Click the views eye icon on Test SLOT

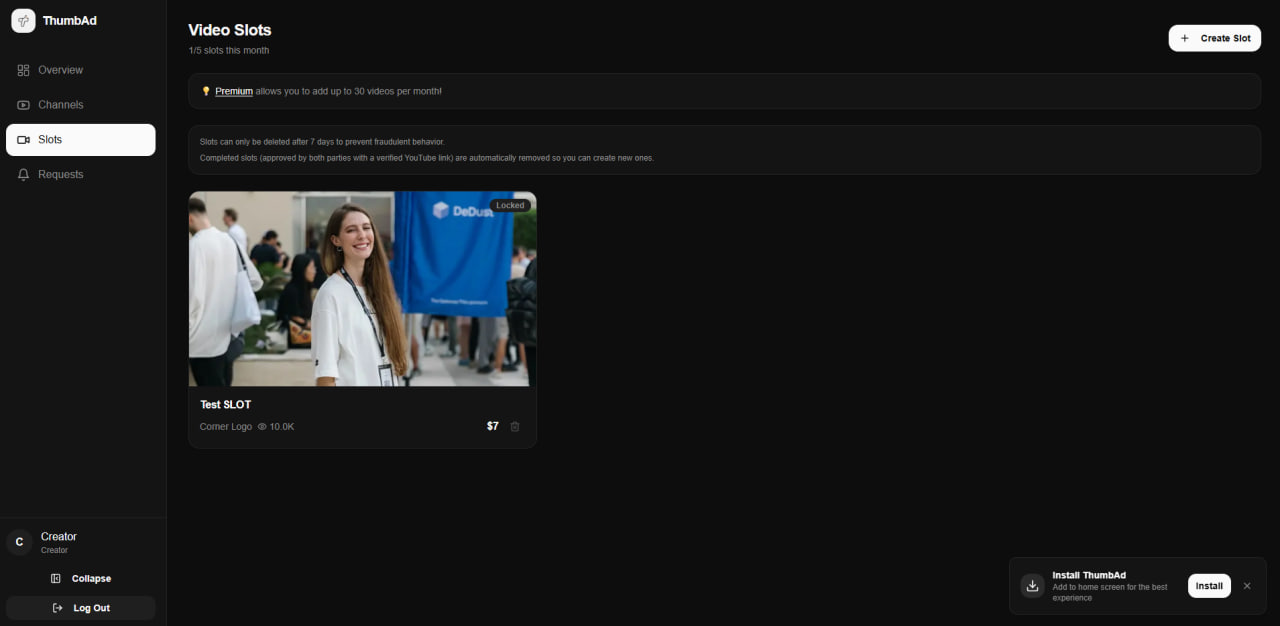[262, 426]
